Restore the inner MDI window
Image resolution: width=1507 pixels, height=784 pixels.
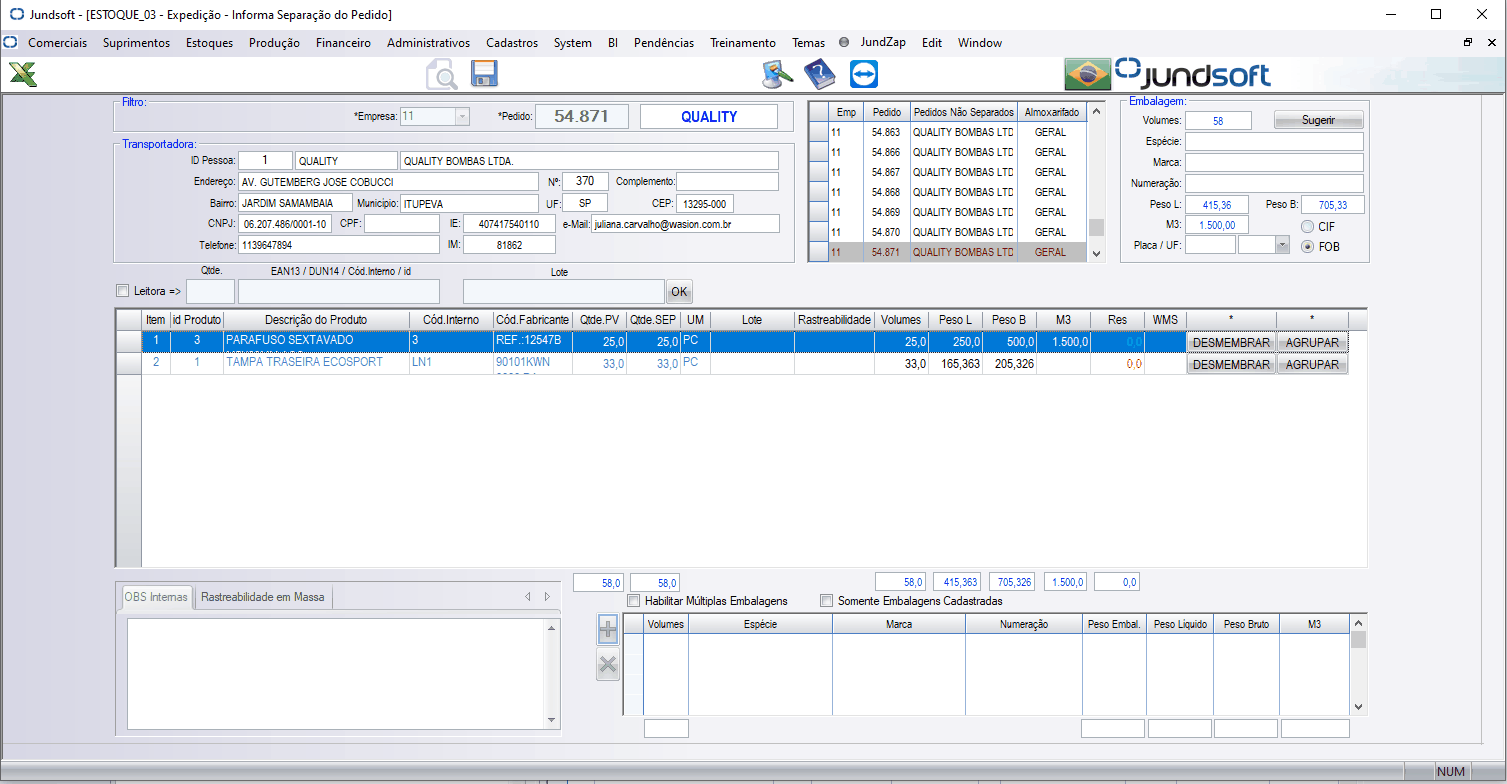(1468, 43)
